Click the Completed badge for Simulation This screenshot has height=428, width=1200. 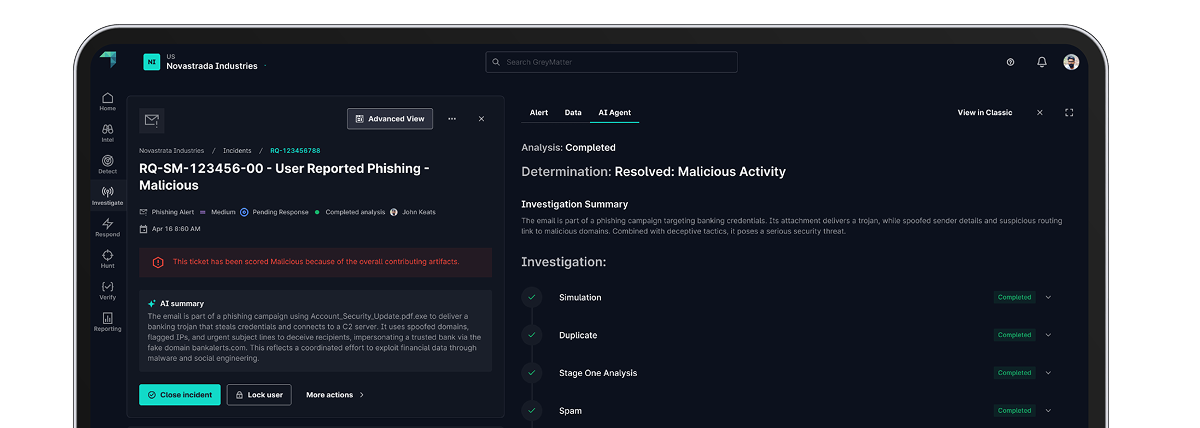coord(1014,297)
